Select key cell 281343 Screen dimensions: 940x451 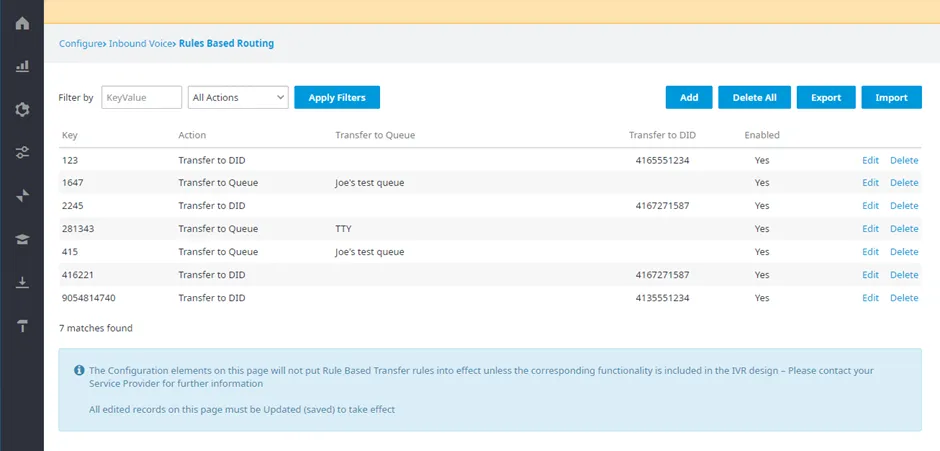(78, 228)
